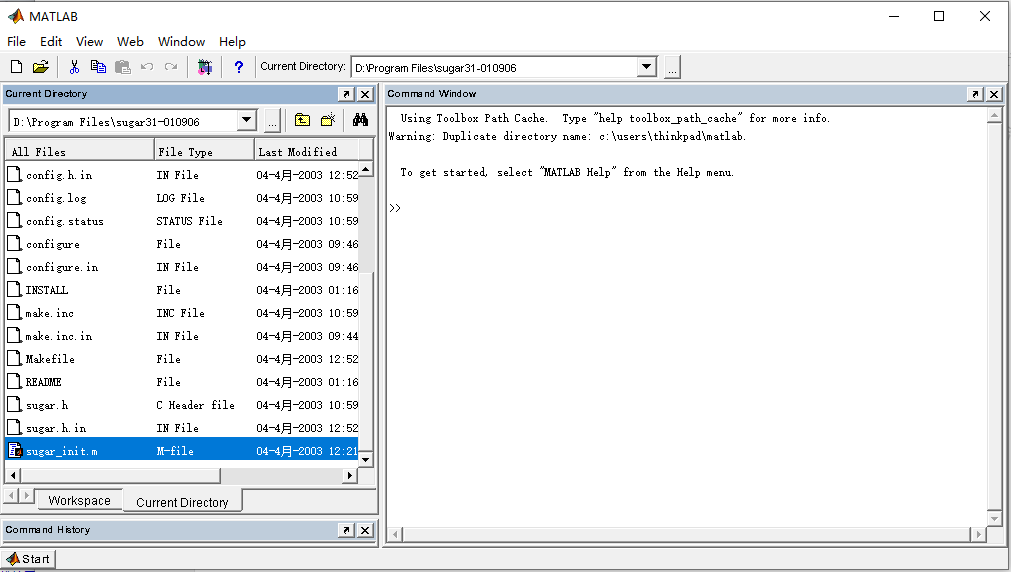
Task: Select make.inc.in file
Action: pyautogui.click(x=182, y=336)
